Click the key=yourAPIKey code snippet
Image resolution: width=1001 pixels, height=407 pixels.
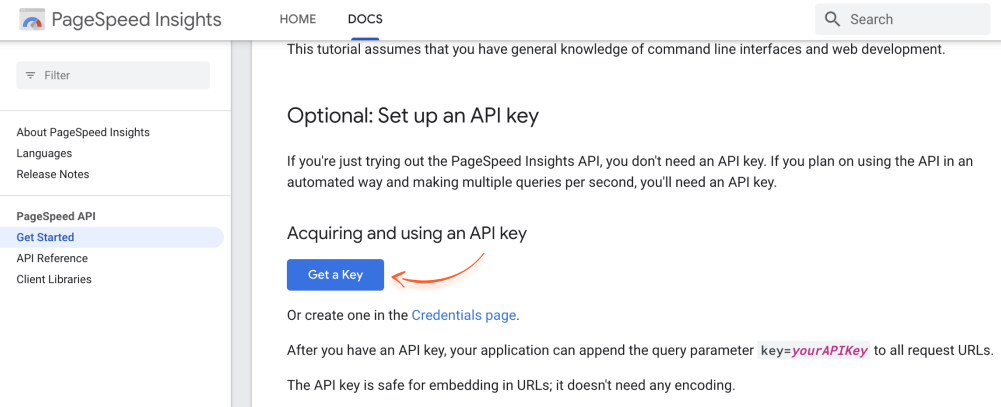(x=814, y=351)
